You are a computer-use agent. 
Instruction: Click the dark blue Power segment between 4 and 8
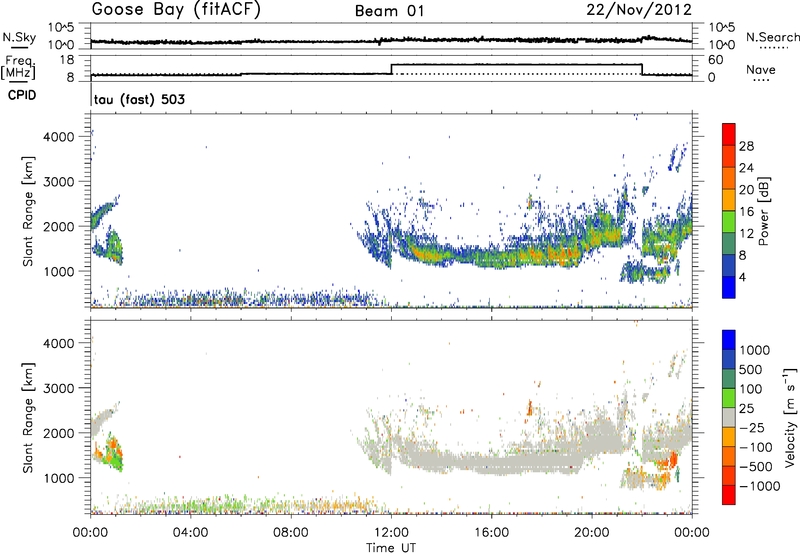point(729,265)
